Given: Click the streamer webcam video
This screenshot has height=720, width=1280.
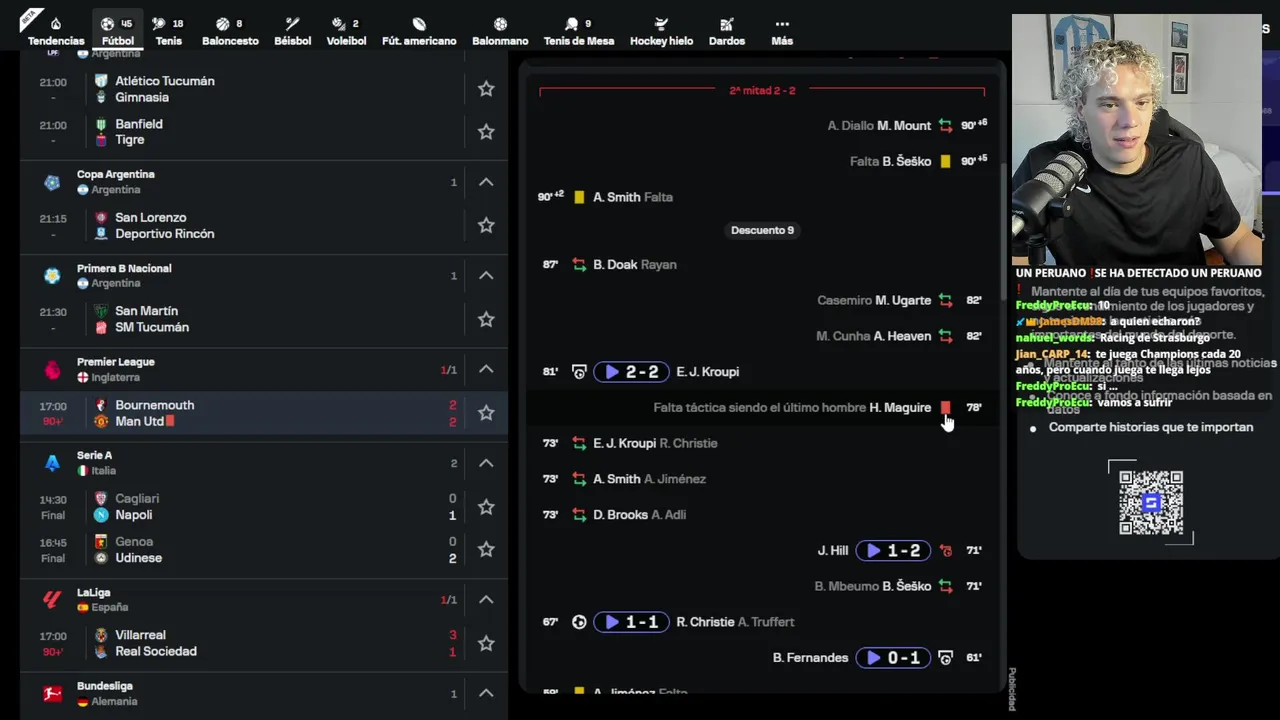Looking at the screenshot, I should click(x=1137, y=140).
